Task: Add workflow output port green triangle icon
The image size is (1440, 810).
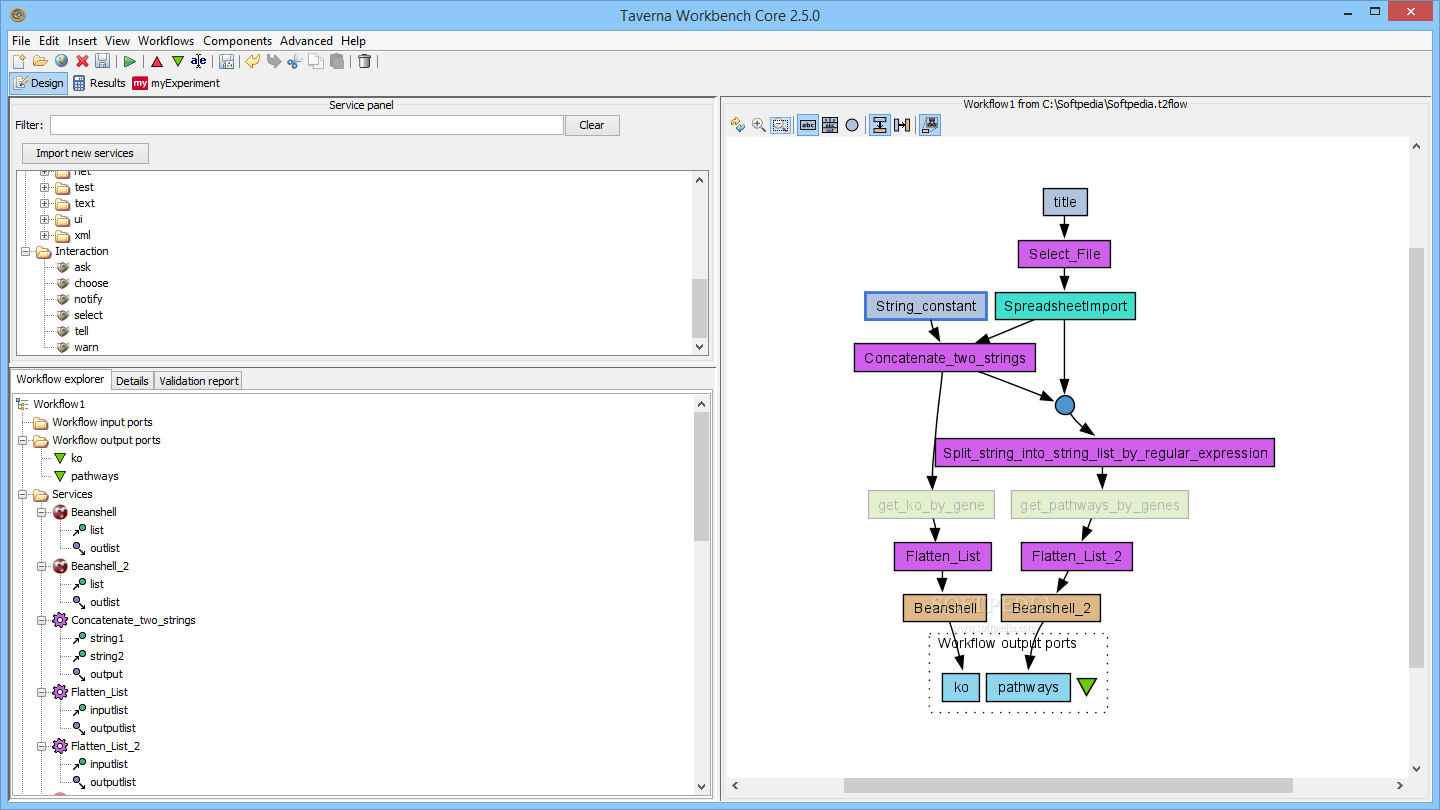Action: click(x=178, y=61)
